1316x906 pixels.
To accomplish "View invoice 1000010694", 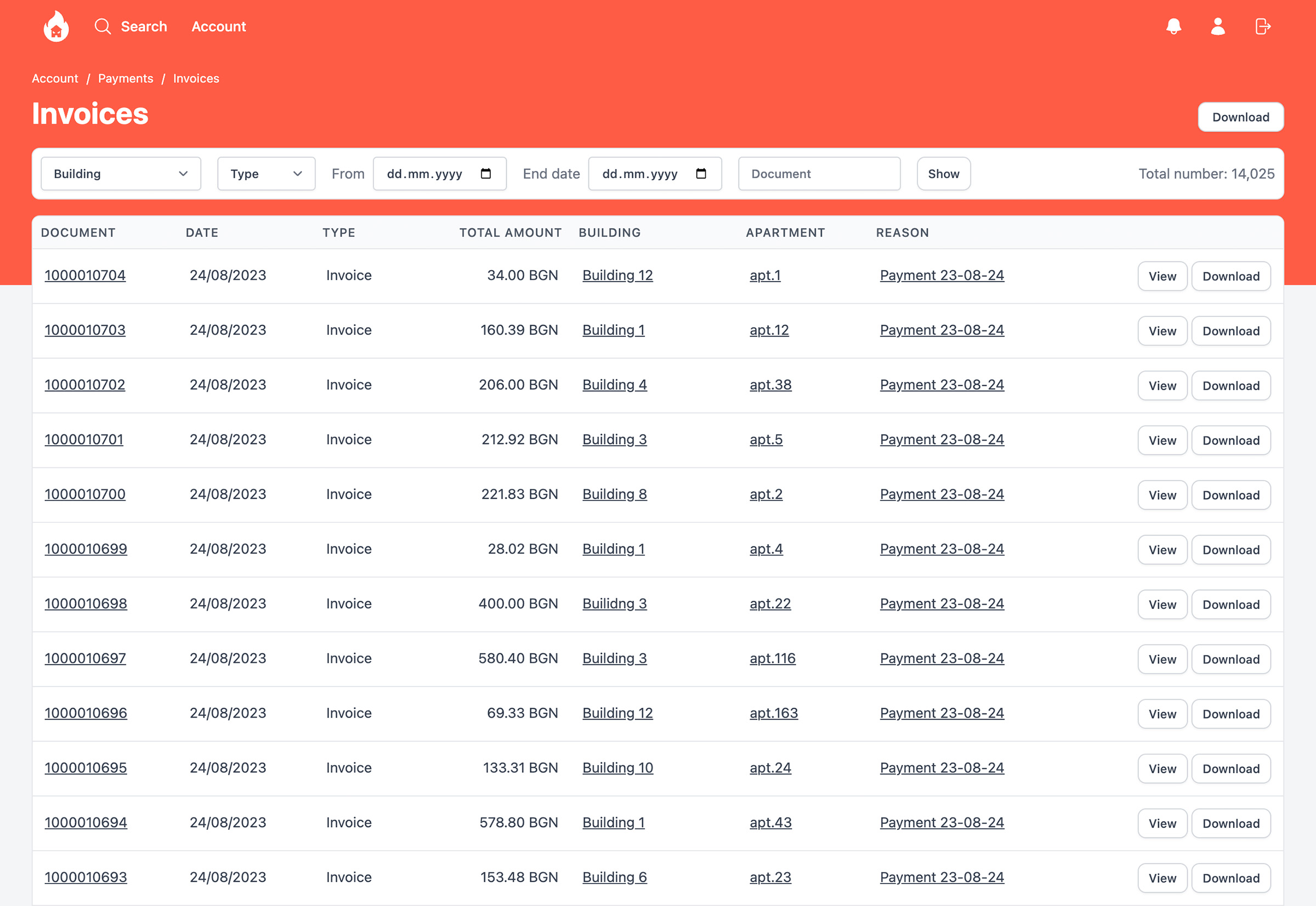I will (x=1162, y=824).
